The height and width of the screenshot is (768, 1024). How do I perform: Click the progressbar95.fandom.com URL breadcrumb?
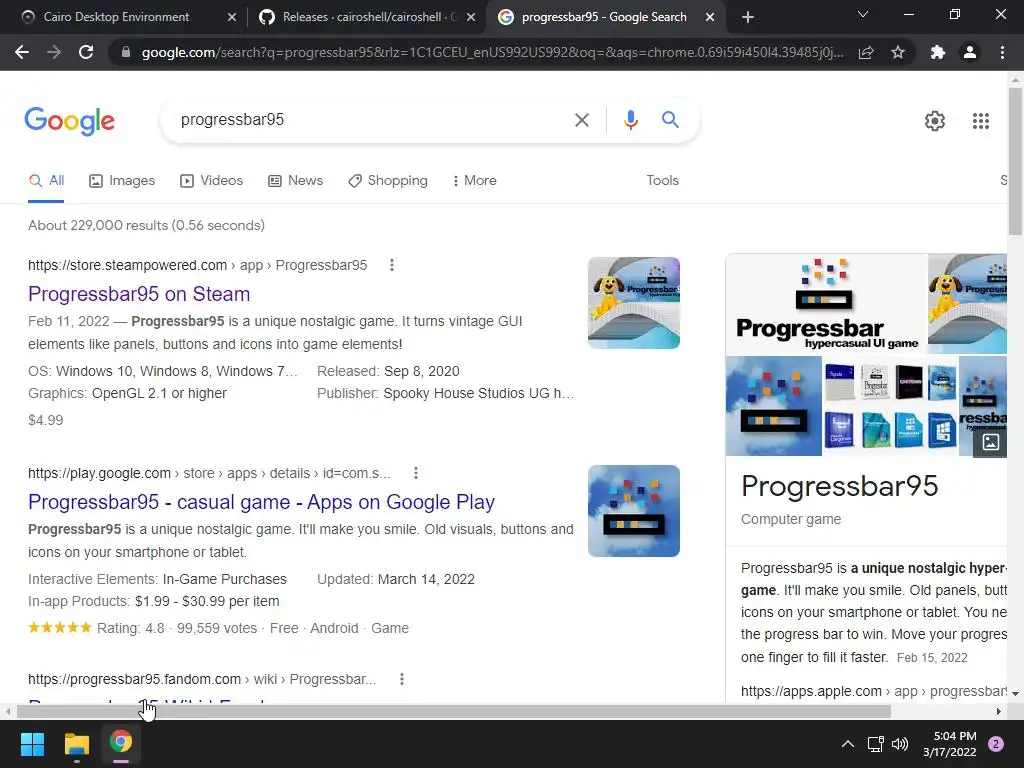click(x=202, y=679)
